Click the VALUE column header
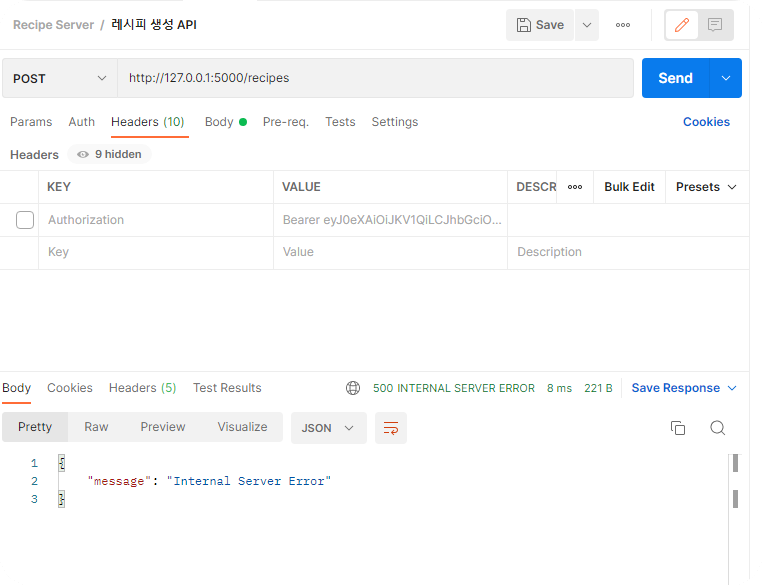Viewport: 762px width, 585px height. click(301, 187)
